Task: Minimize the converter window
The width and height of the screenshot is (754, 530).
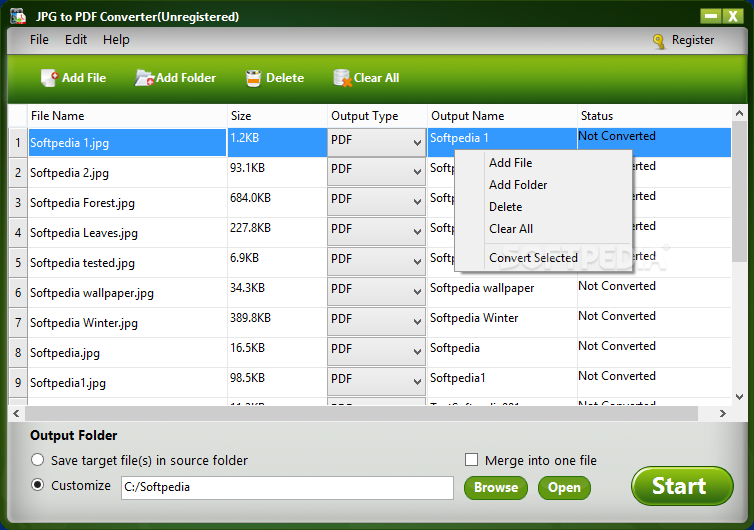Action: pyautogui.click(x=711, y=16)
